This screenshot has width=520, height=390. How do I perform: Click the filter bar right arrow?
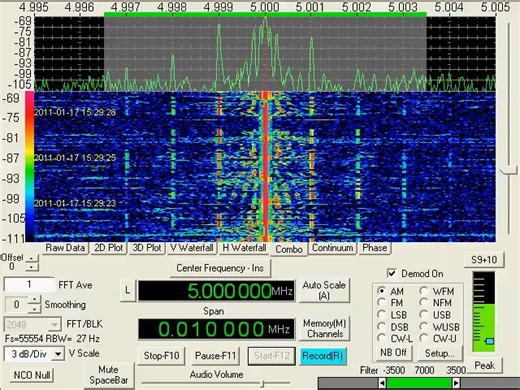(456, 383)
